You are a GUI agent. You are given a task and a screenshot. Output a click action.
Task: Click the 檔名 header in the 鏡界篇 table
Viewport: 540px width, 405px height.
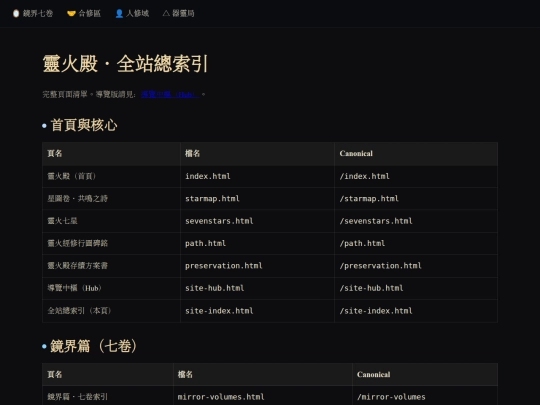tap(263, 374)
